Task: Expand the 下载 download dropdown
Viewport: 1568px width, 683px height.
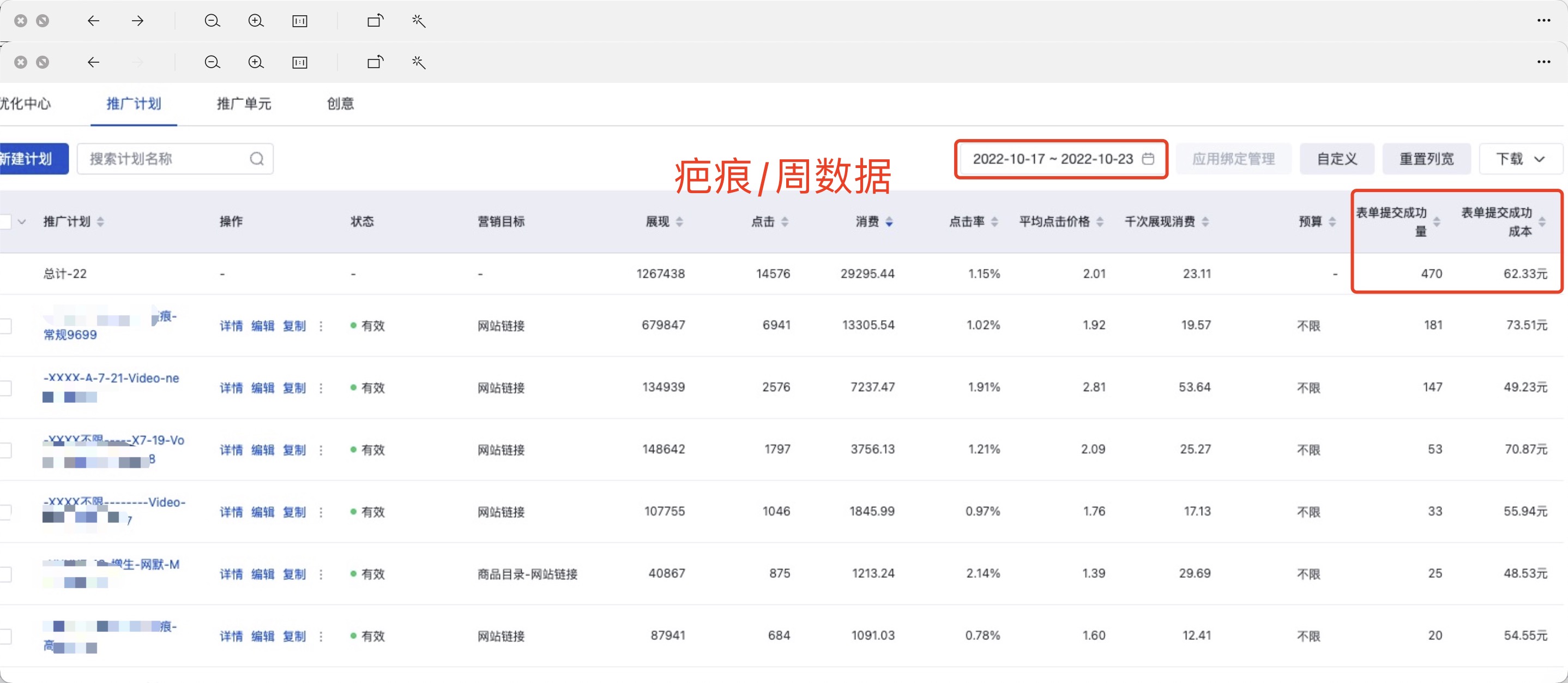Action: click(1520, 159)
